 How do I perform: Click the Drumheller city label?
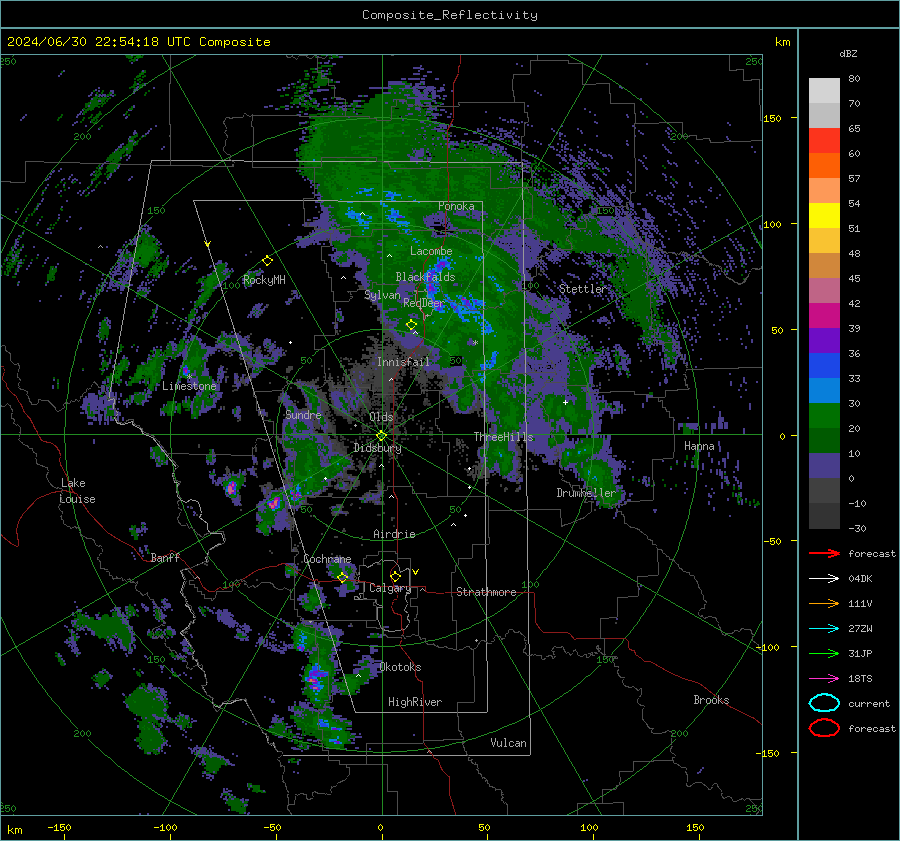click(586, 493)
